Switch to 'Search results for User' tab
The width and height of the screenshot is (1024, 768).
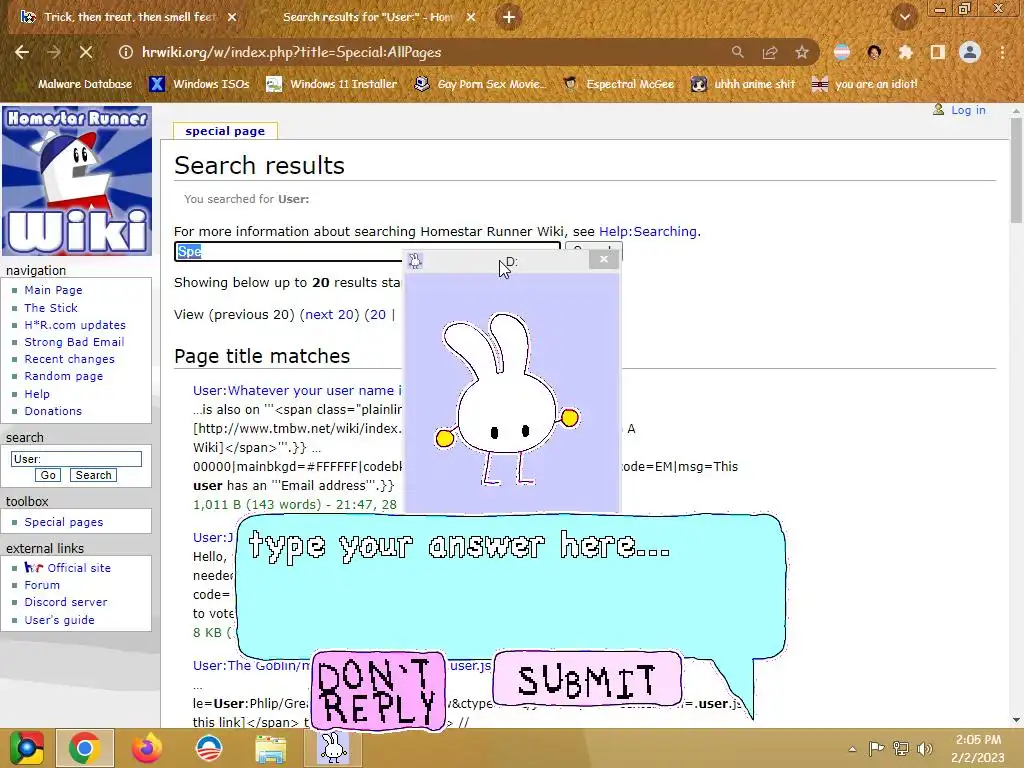point(366,17)
